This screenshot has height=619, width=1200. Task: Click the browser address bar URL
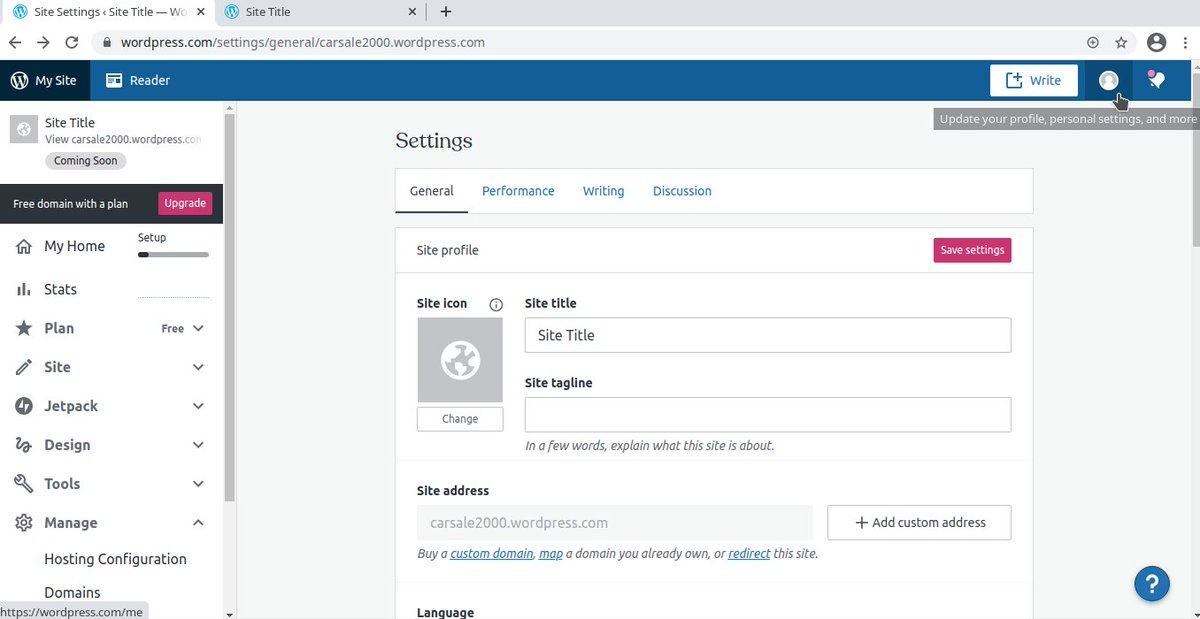[303, 42]
